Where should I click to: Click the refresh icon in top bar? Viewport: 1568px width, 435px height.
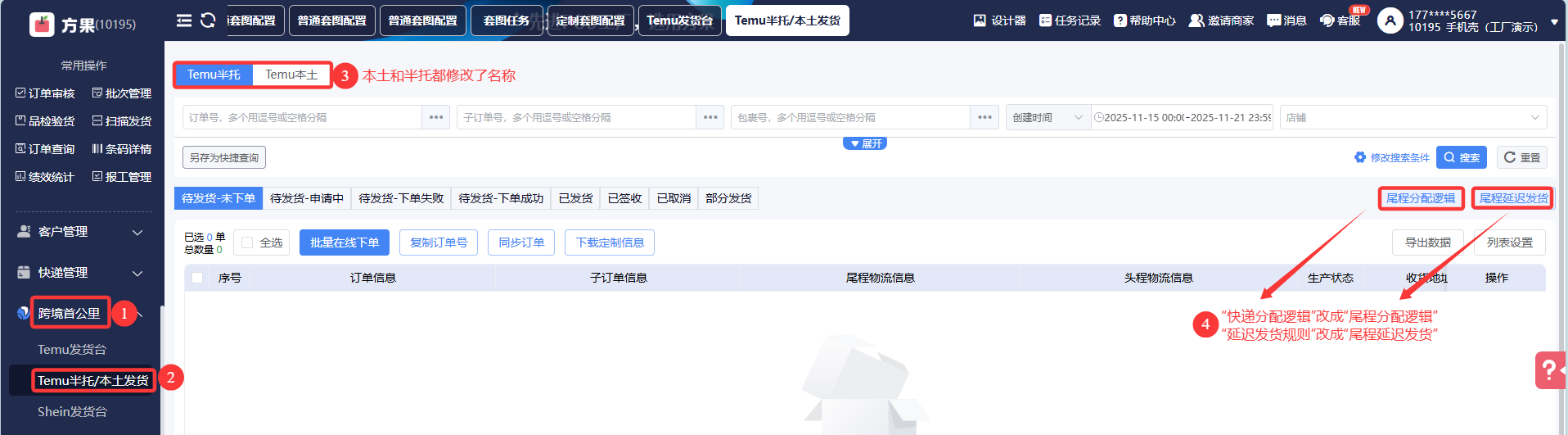coord(208,20)
